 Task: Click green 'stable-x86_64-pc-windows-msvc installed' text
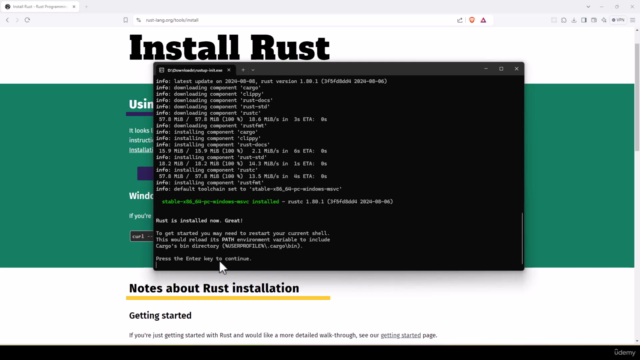pos(220,202)
